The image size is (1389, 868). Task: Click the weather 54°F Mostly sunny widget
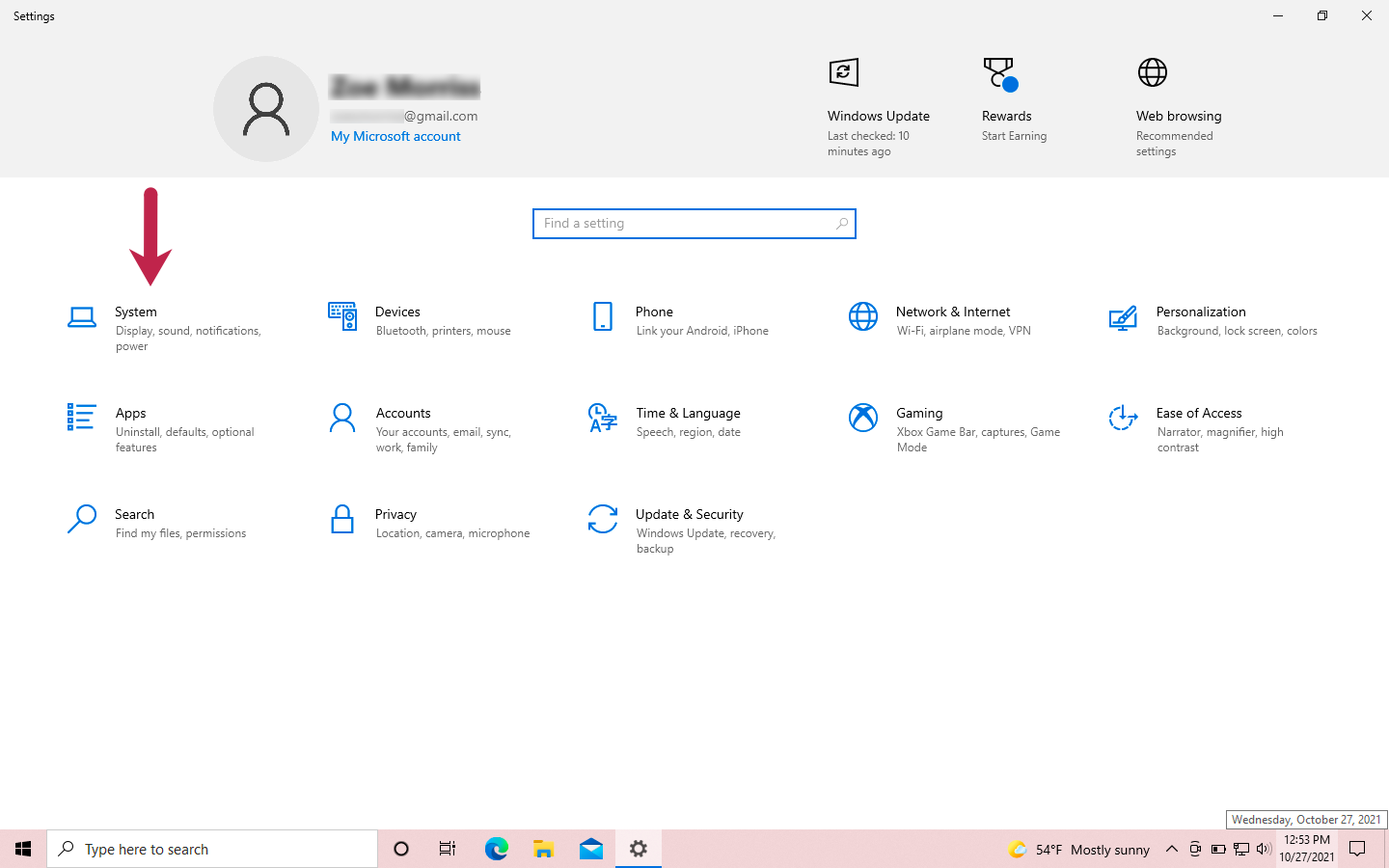(x=1078, y=849)
